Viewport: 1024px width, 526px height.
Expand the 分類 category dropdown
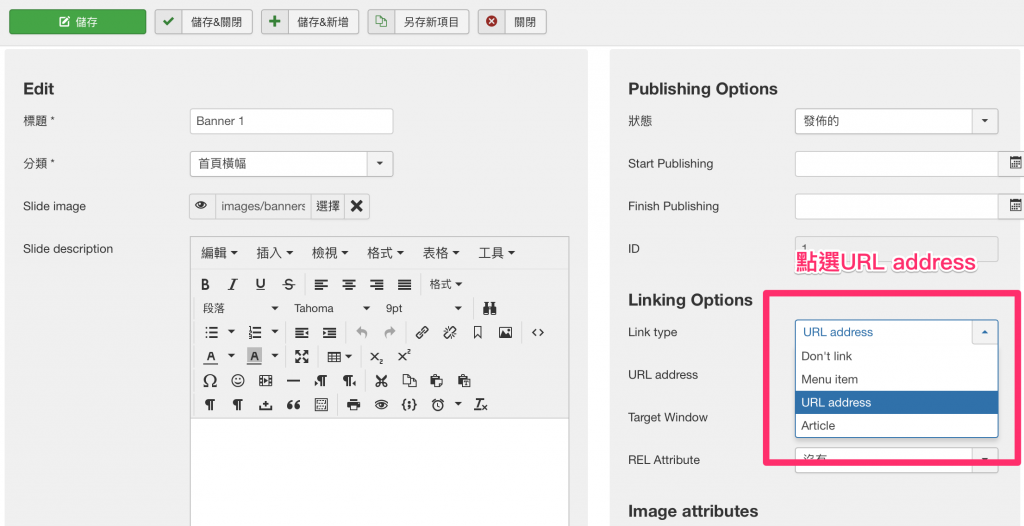[x=291, y=164]
